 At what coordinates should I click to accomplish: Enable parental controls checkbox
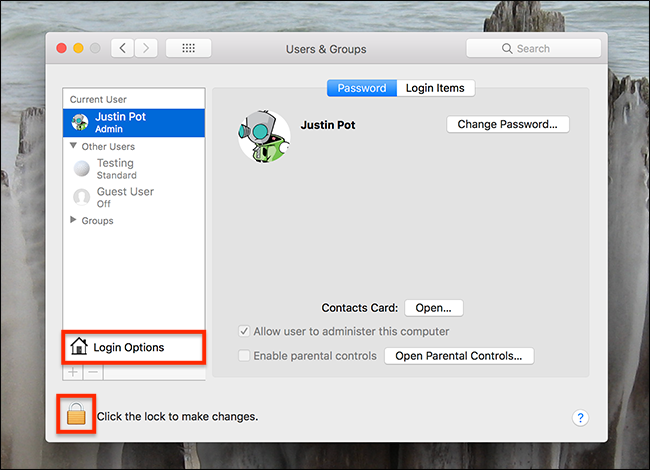pos(245,355)
